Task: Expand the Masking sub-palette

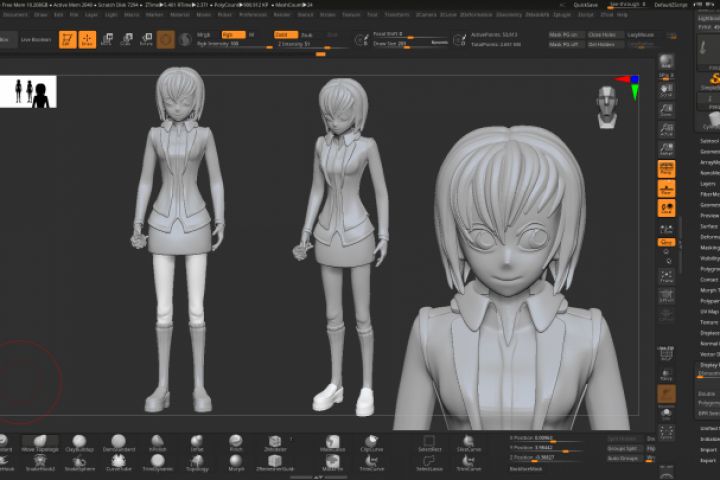Action: coord(709,248)
